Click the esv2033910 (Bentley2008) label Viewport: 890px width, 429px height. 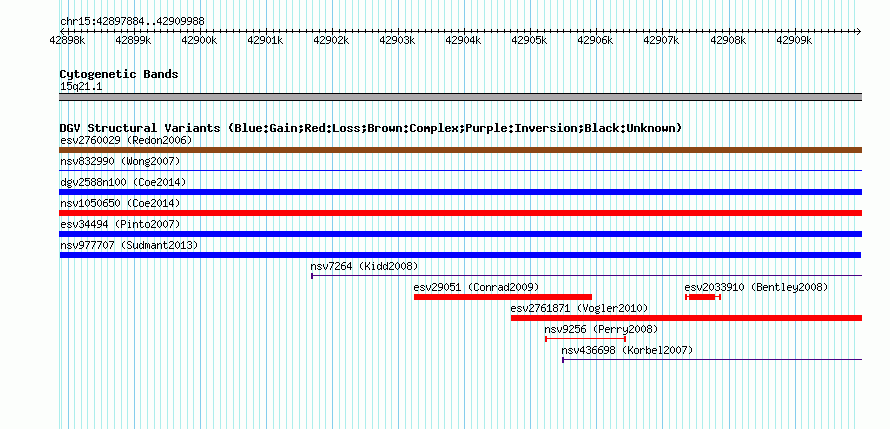pyautogui.click(x=757, y=287)
